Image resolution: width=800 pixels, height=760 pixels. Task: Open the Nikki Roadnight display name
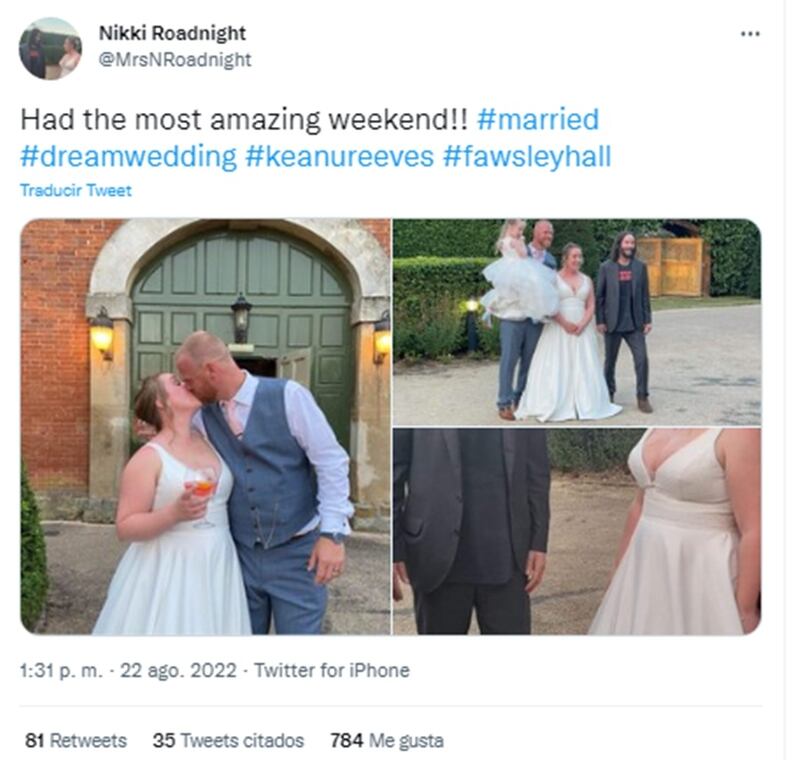coord(172,33)
